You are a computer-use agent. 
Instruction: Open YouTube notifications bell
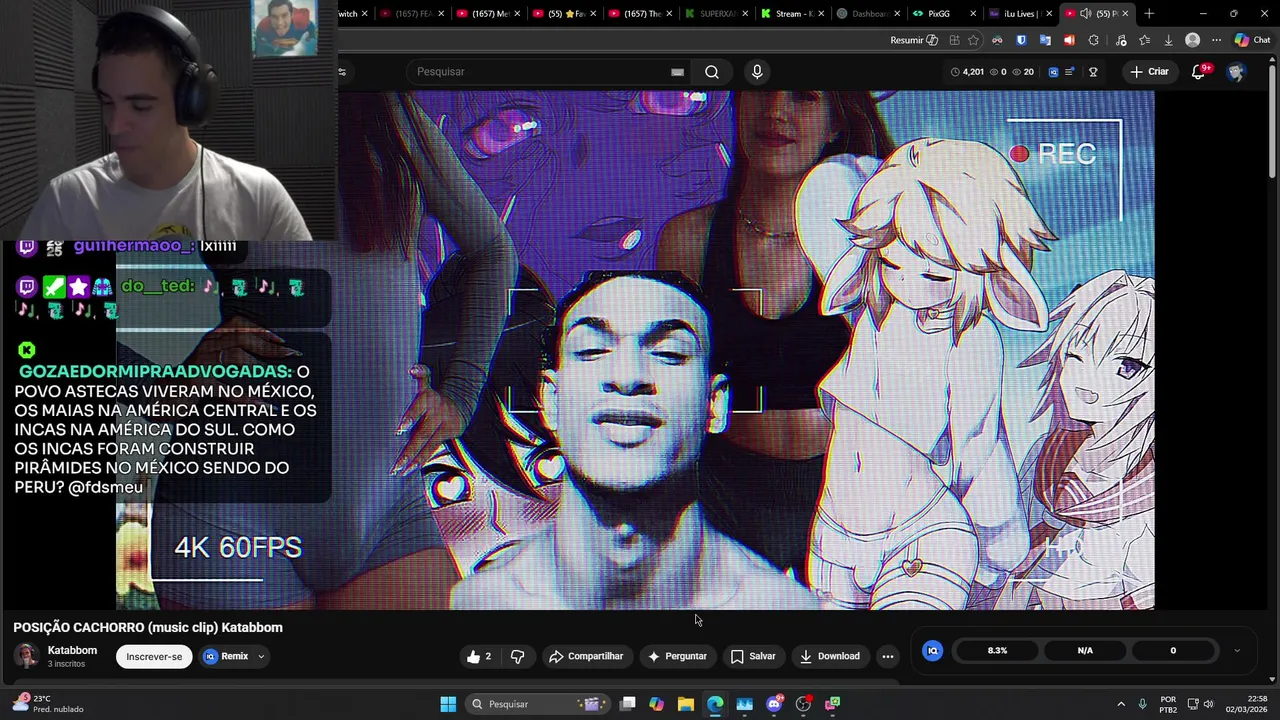1200,71
